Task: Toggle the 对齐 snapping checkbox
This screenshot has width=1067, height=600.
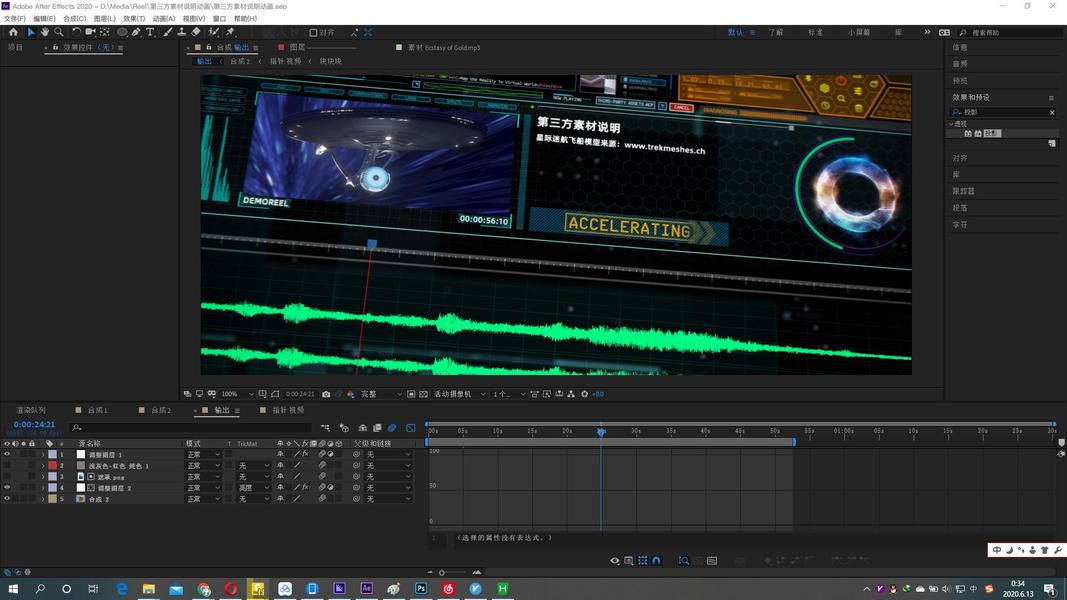Action: 313,32
